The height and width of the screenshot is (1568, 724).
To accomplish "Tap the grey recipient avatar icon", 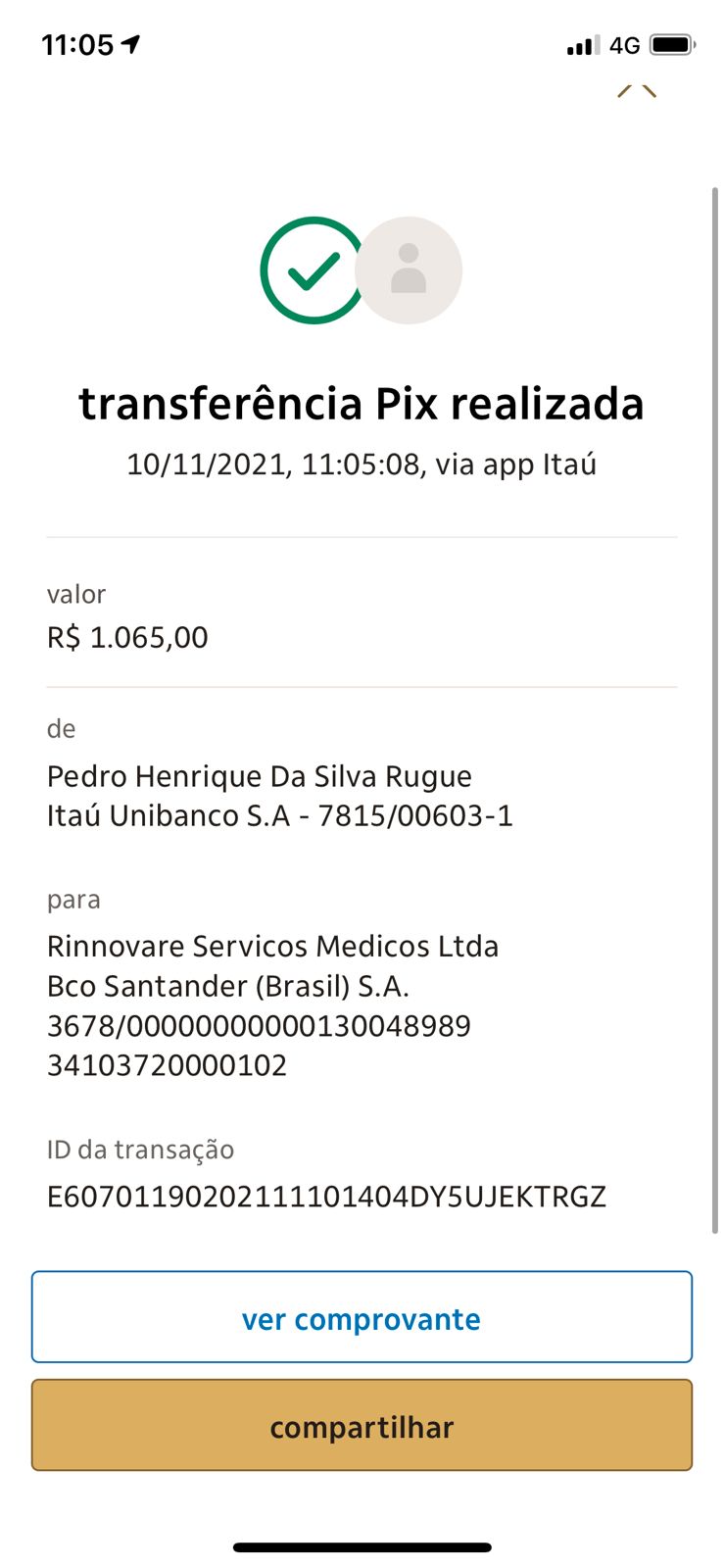I will pos(409,270).
